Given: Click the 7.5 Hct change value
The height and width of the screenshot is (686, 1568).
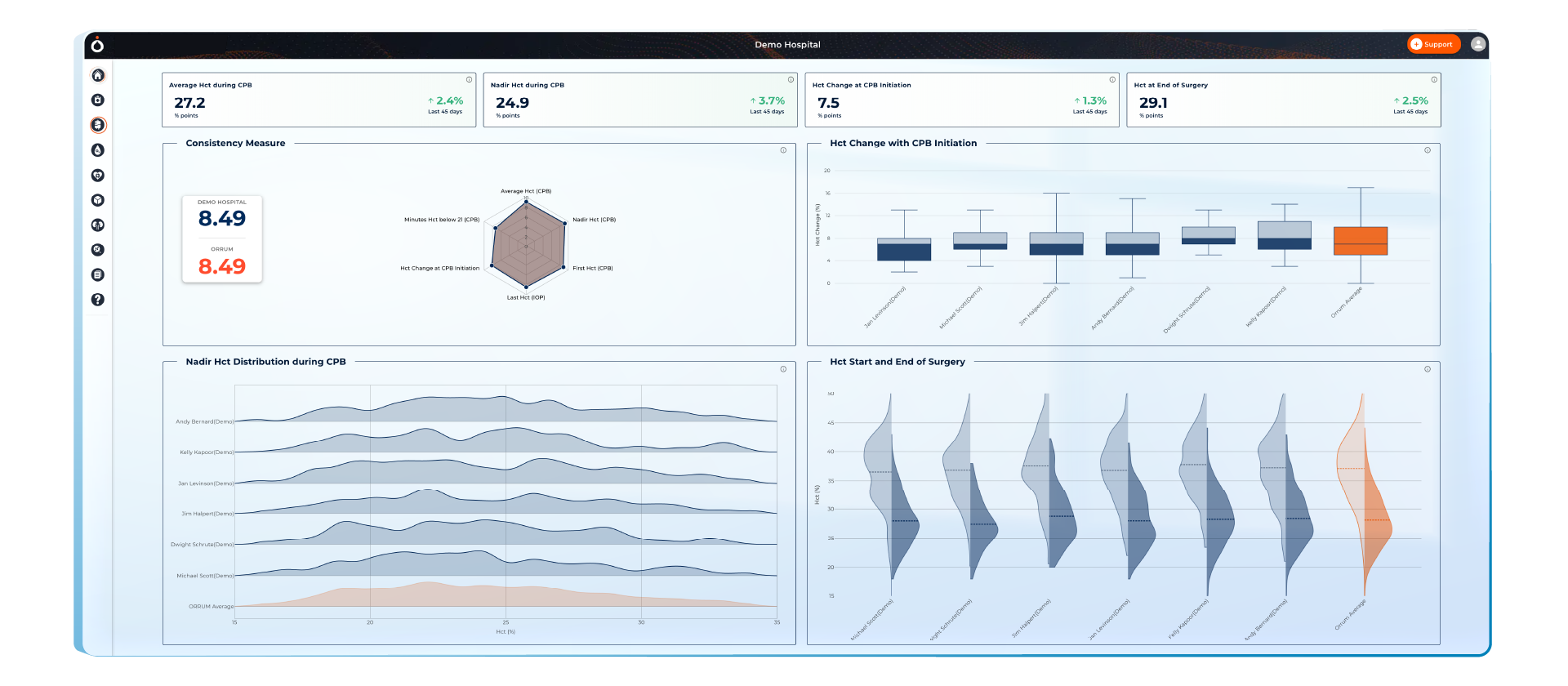Looking at the screenshot, I should tap(828, 103).
